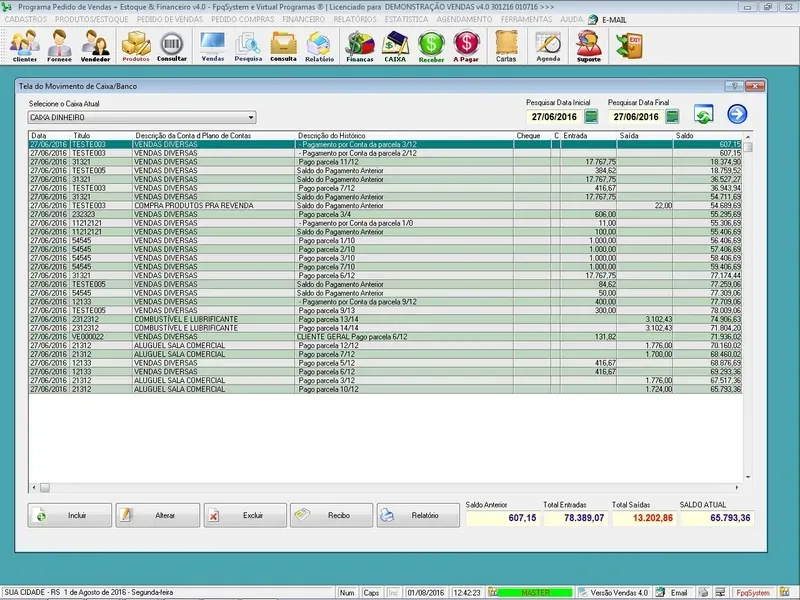Expand the Caixa Atual dropdown
Screen dimensions: 800x600
pyautogui.click(x=250, y=117)
